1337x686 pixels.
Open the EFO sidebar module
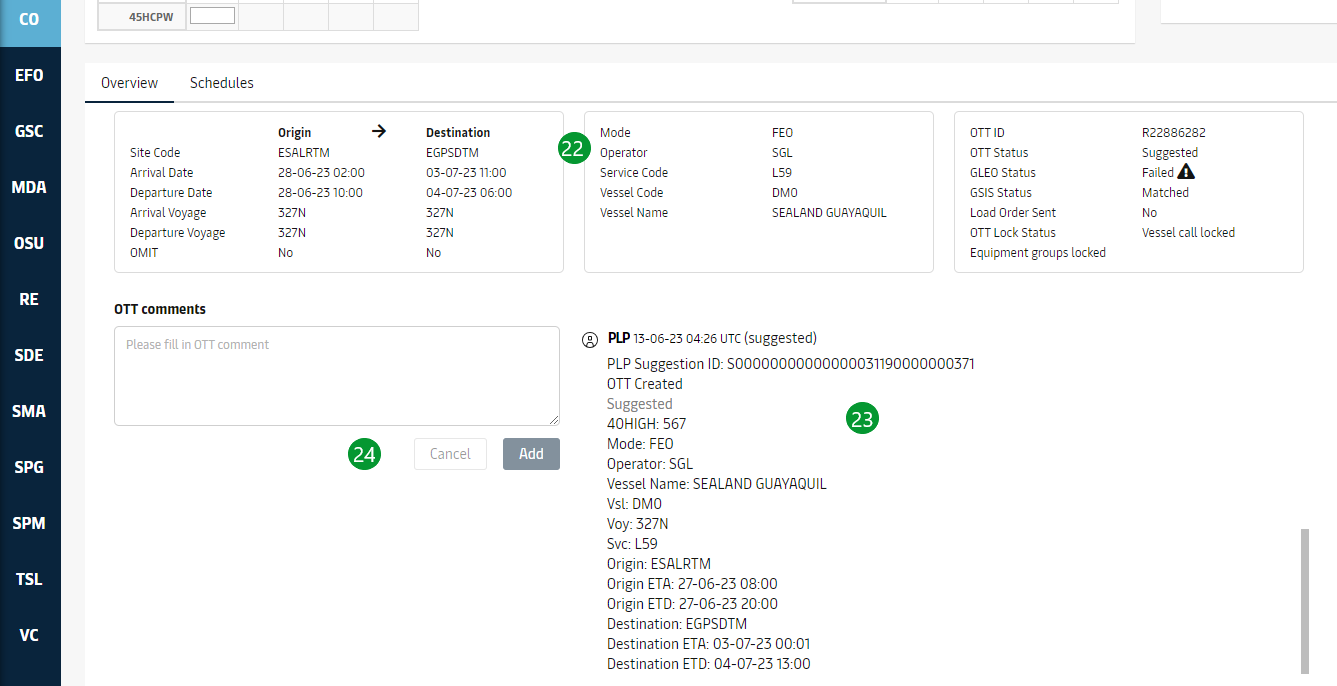30,75
